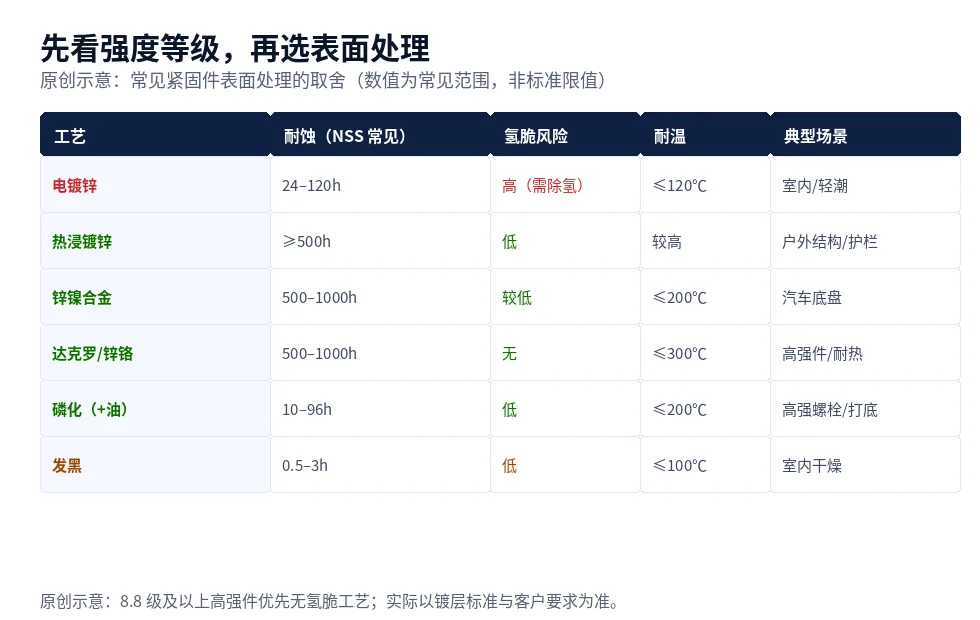
Task: Select the 达克罗/锌铬 process cell
Action: 155,353
